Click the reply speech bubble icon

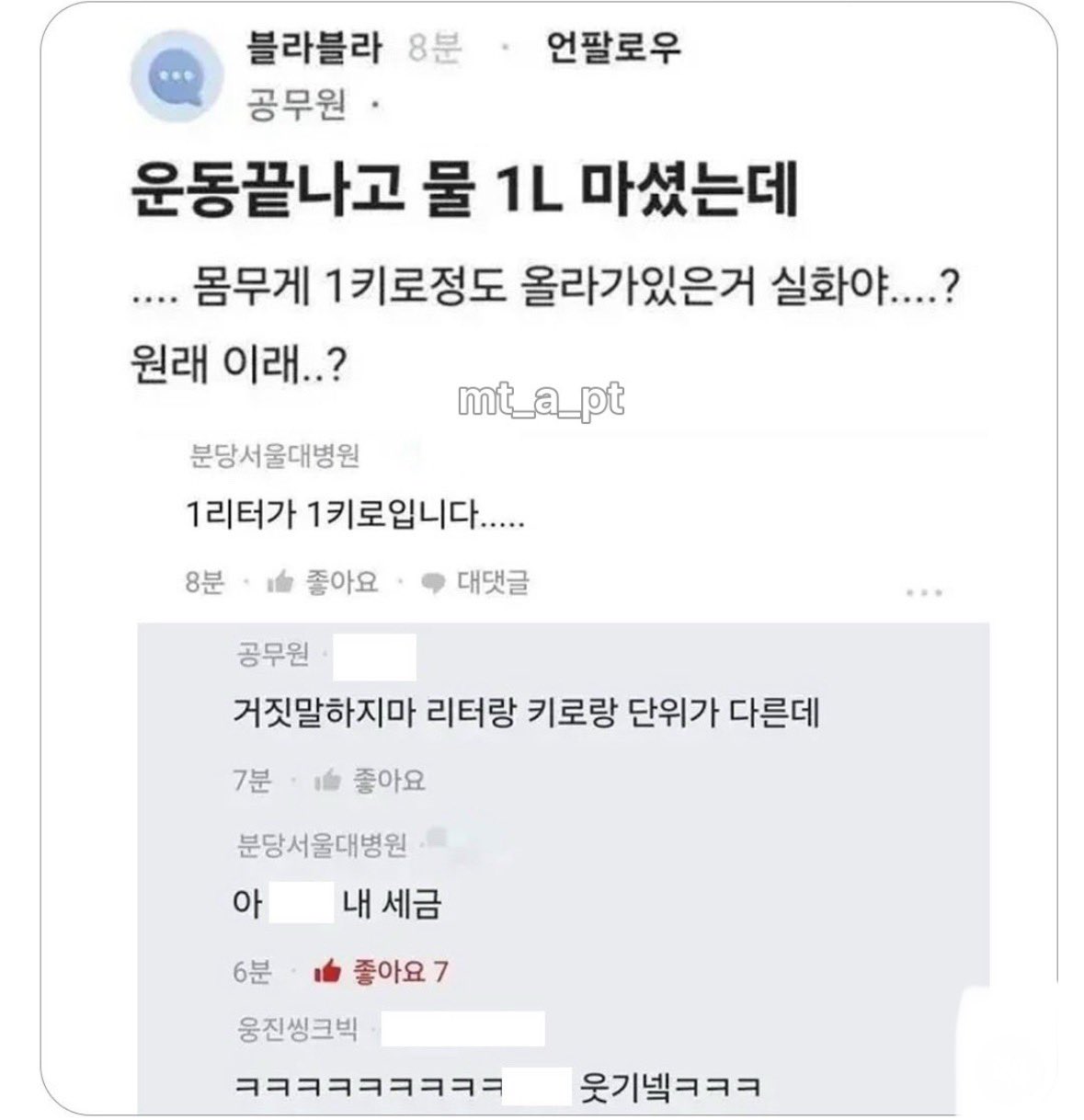click(432, 583)
